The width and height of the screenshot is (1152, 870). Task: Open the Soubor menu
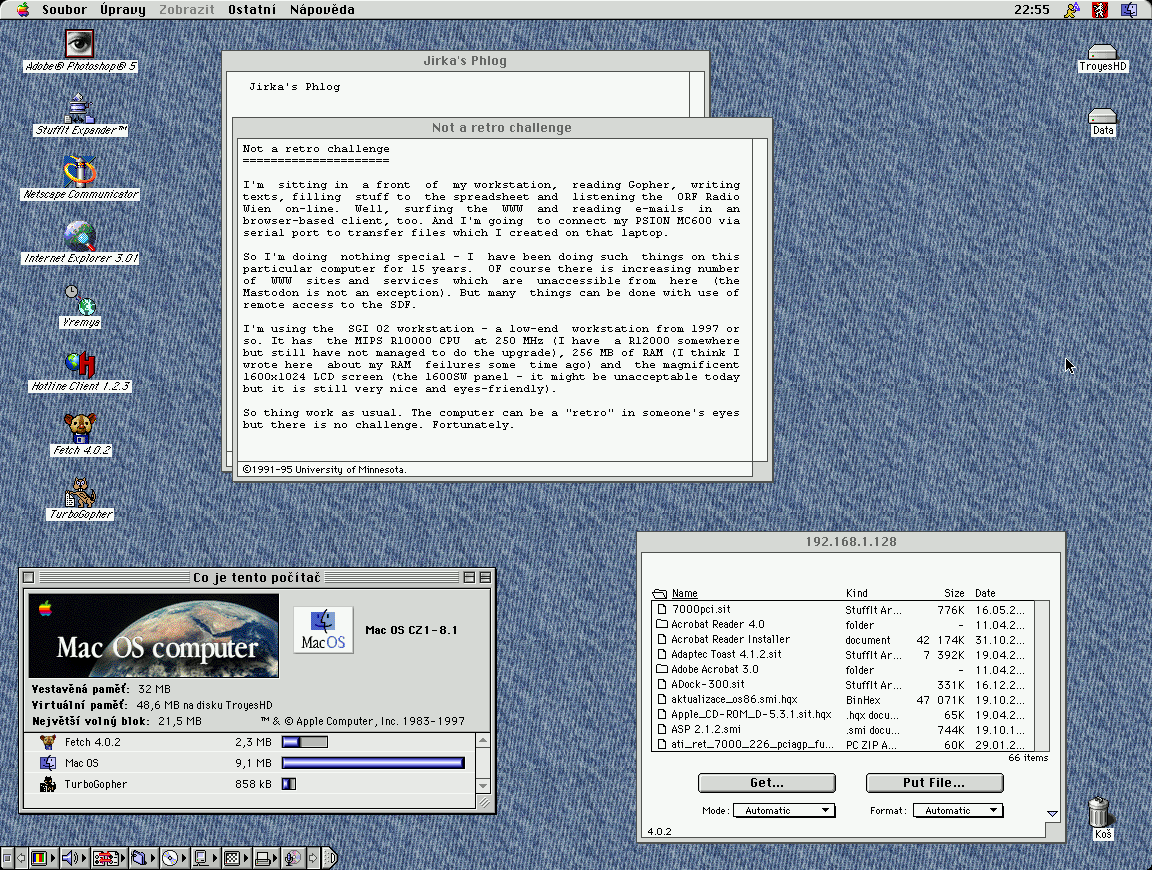point(64,9)
